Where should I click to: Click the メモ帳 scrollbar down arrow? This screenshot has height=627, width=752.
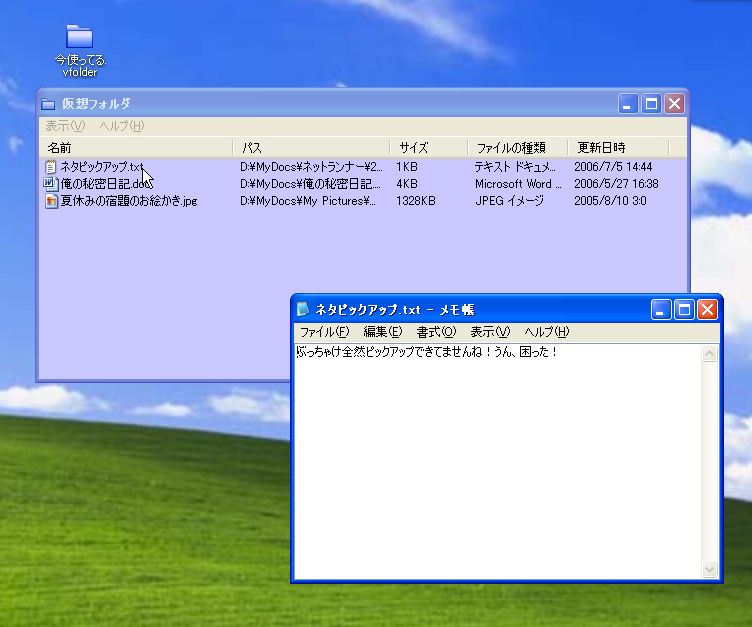click(710, 569)
